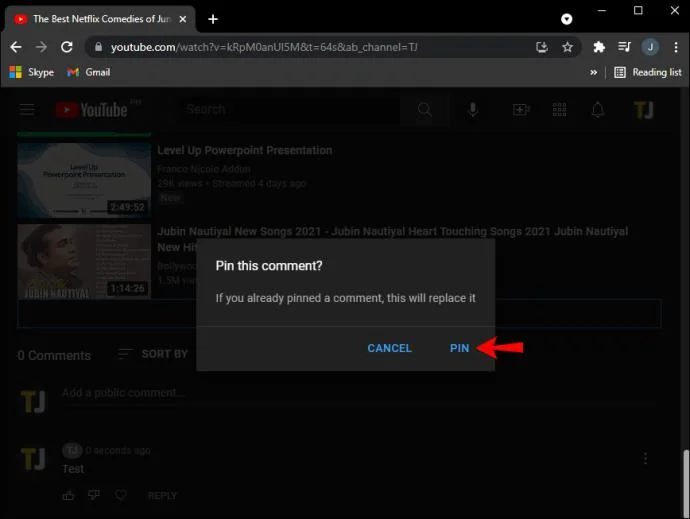This screenshot has height=519, width=690.
Task: Open the Level Up Powerpoint Presentation thumbnail
Action: click(x=84, y=180)
